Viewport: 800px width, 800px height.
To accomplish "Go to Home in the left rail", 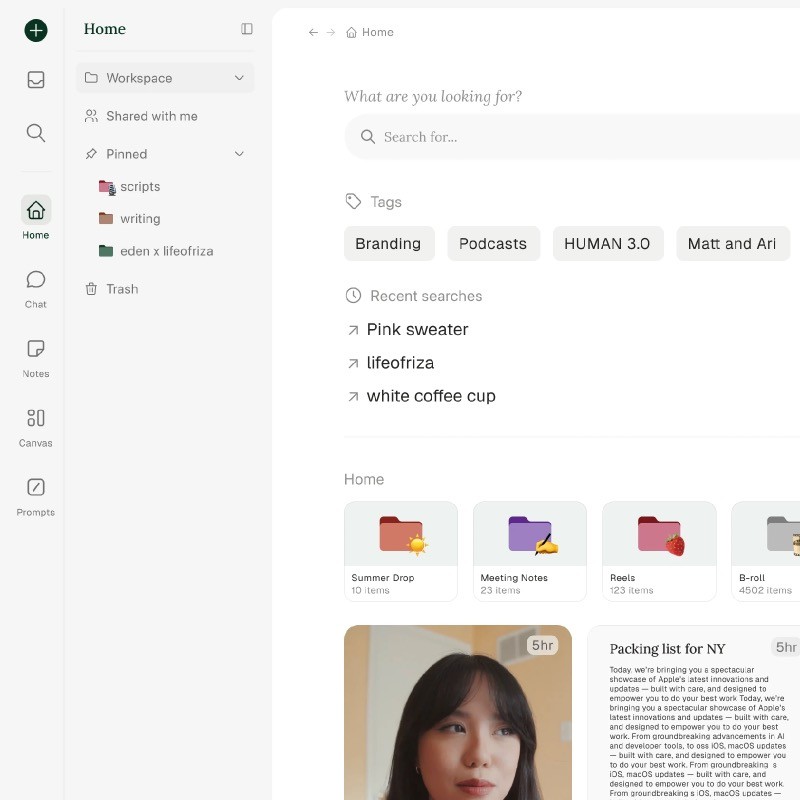I will tap(36, 217).
